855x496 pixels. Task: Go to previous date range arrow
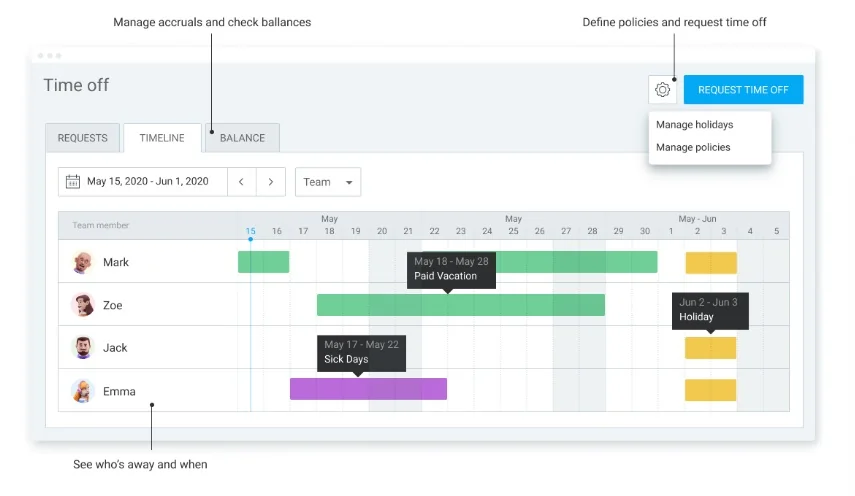pos(242,182)
